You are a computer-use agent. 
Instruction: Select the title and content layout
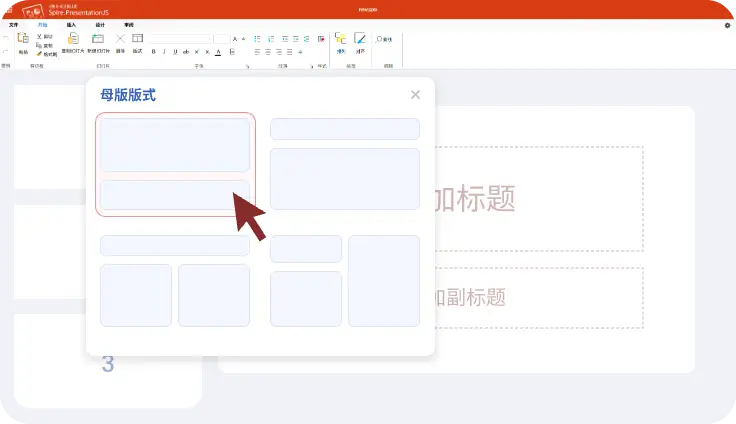(345, 164)
